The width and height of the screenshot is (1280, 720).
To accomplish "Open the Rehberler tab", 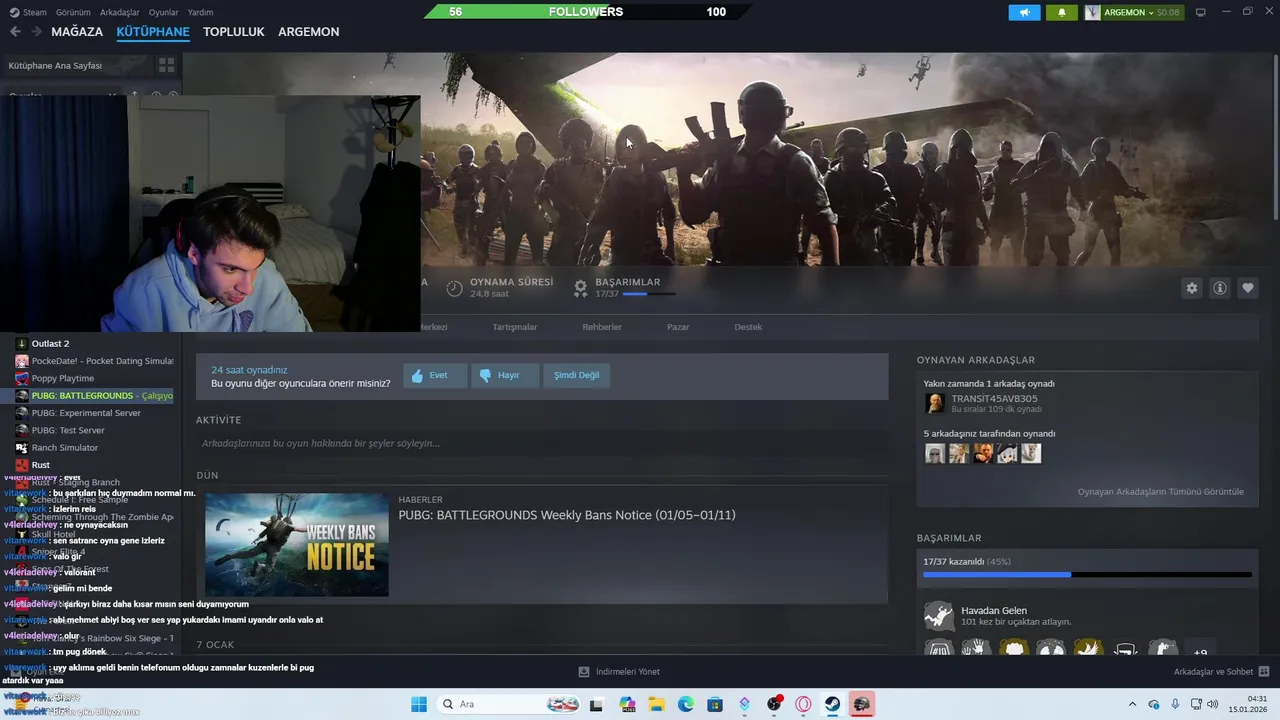I will point(602,327).
